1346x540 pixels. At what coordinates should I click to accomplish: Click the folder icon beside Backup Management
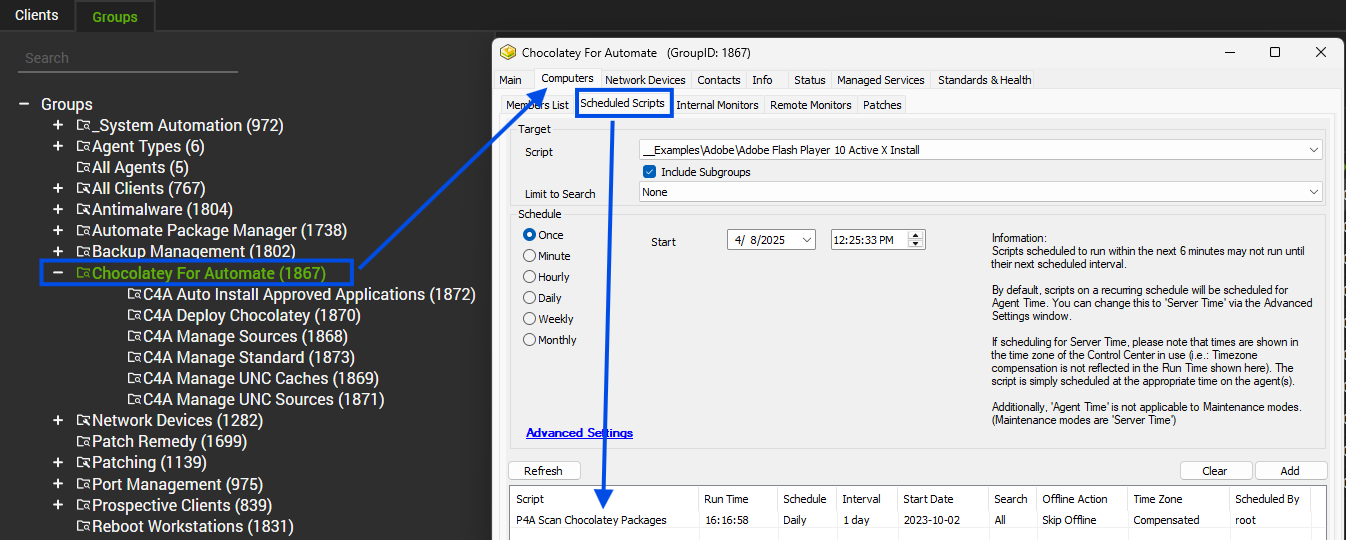pyautogui.click(x=84, y=252)
